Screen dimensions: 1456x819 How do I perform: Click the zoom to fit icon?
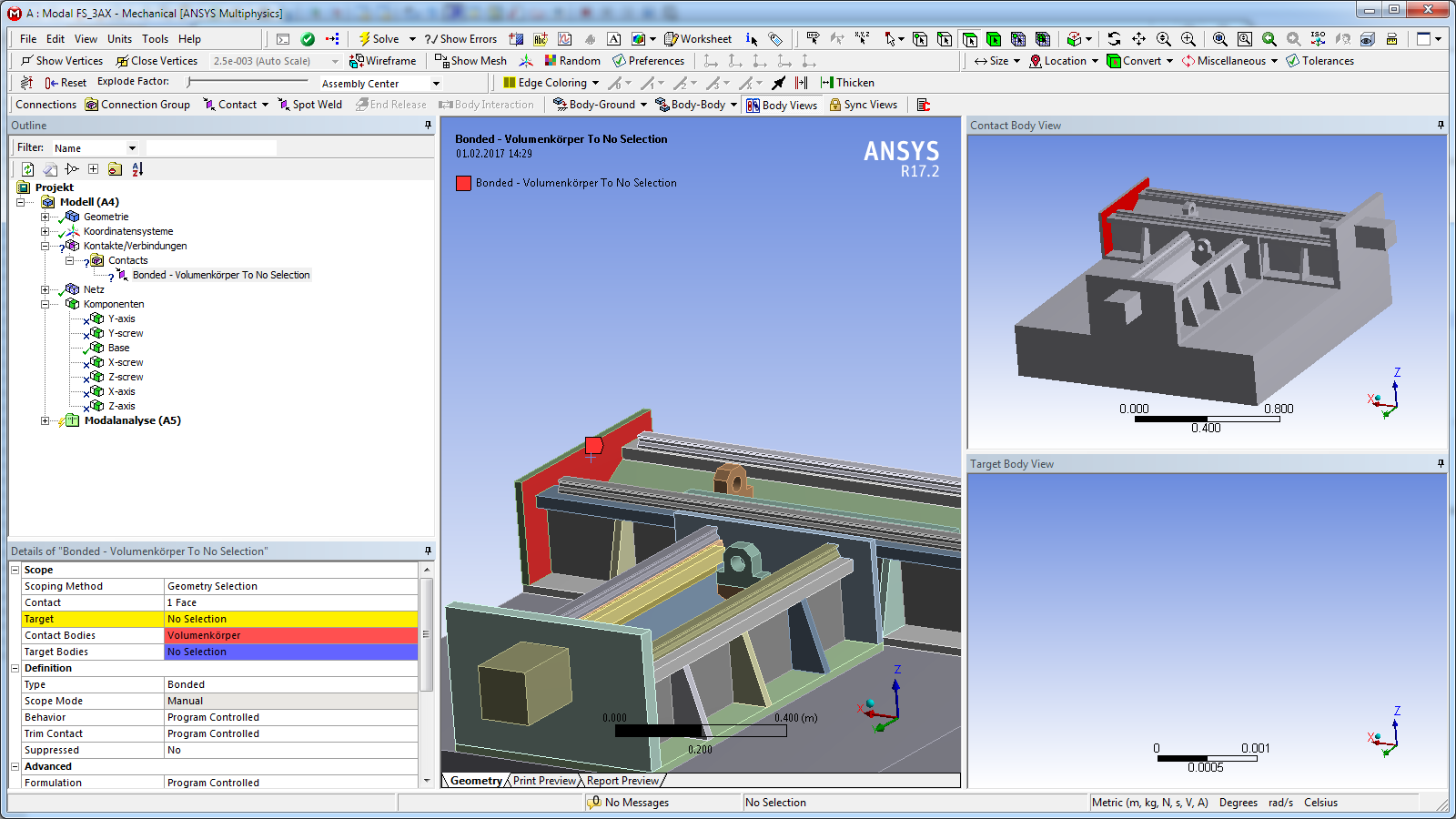pos(1220,39)
